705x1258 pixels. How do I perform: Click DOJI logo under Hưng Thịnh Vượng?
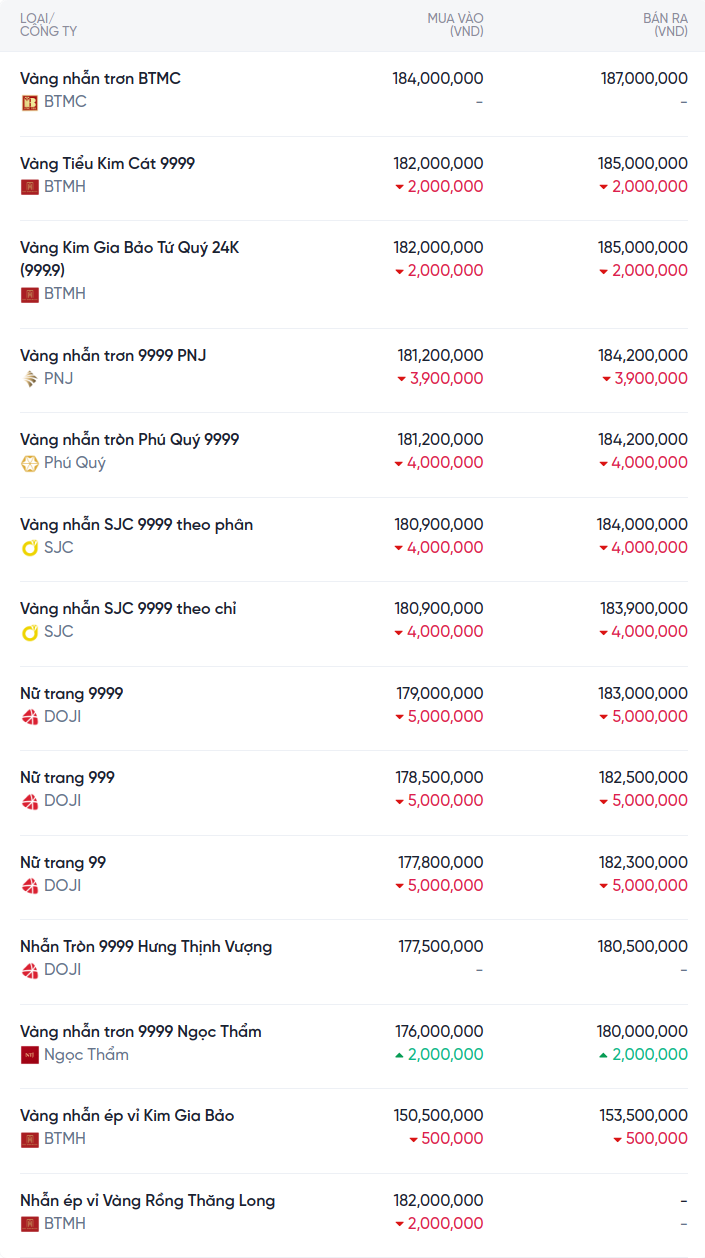[x=30, y=970]
